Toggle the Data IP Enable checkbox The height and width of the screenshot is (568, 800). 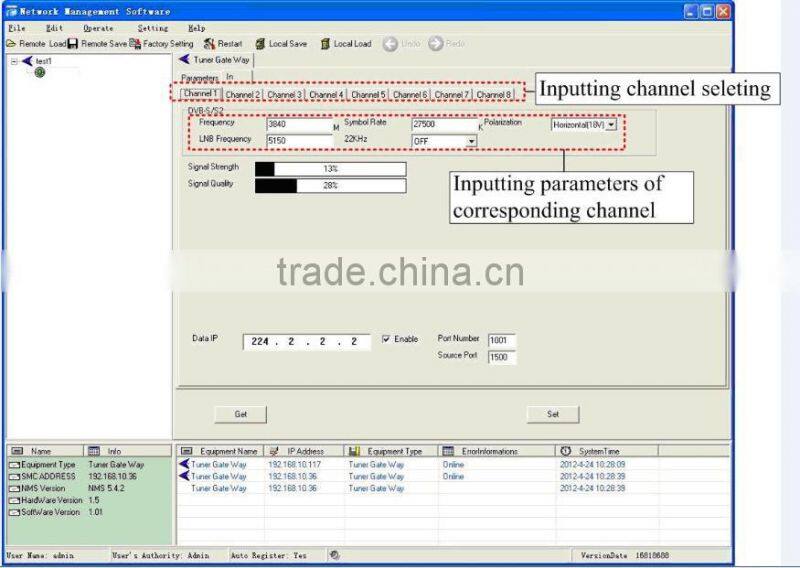pos(386,339)
